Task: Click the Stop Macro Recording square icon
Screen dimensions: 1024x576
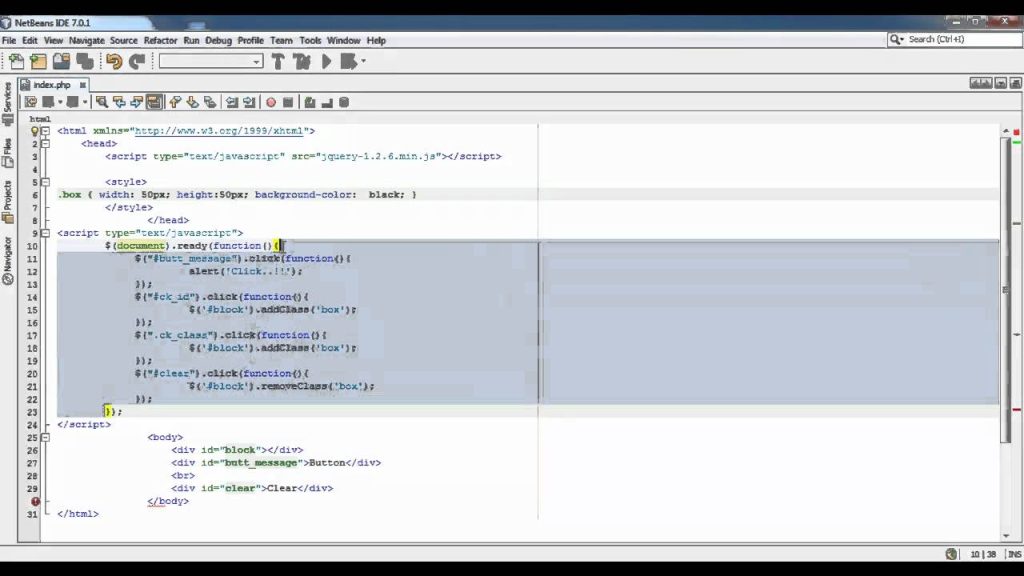Action: (288, 102)
